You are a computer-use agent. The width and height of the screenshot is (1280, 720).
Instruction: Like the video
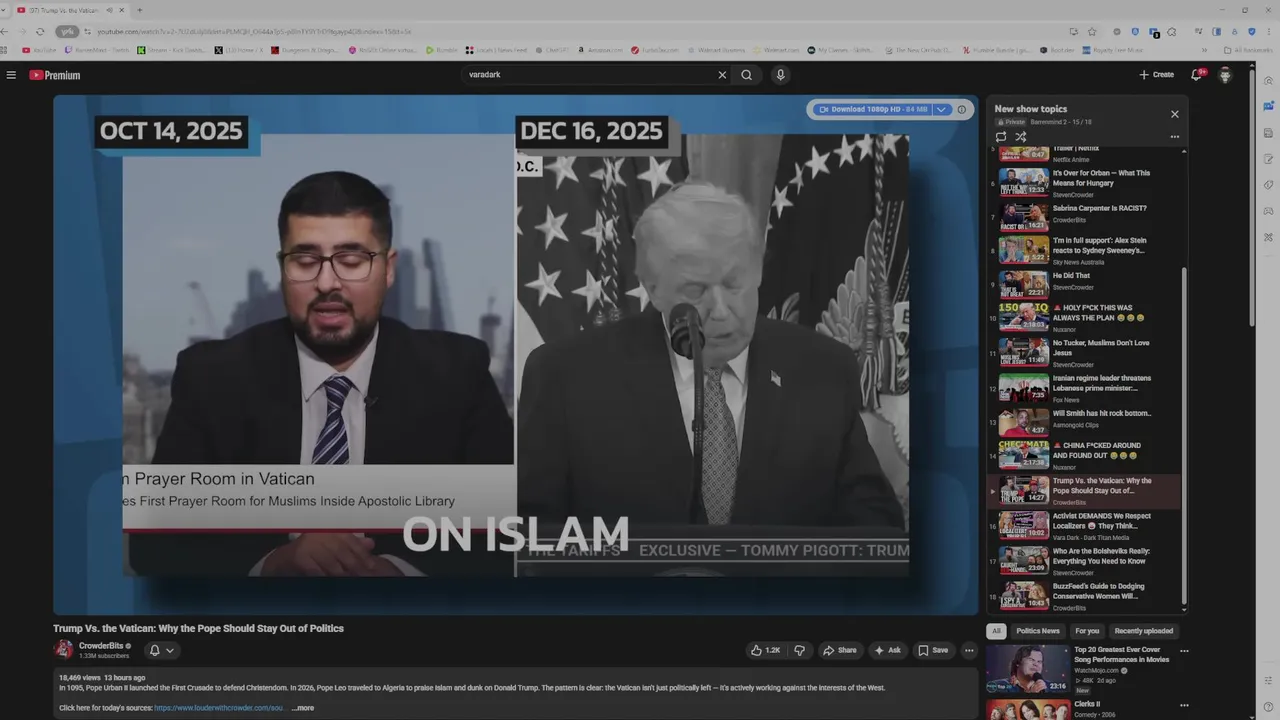click(x=766, y=650)
